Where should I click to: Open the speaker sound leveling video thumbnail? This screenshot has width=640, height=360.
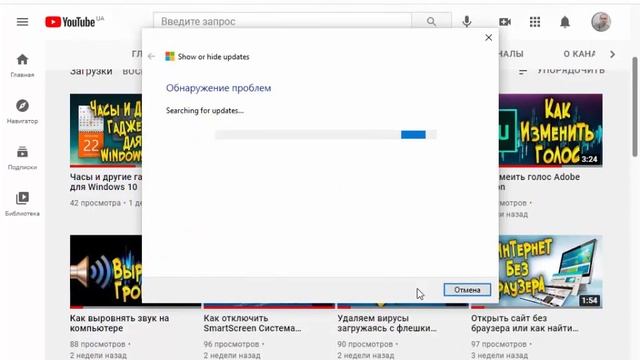click(106, 271)
